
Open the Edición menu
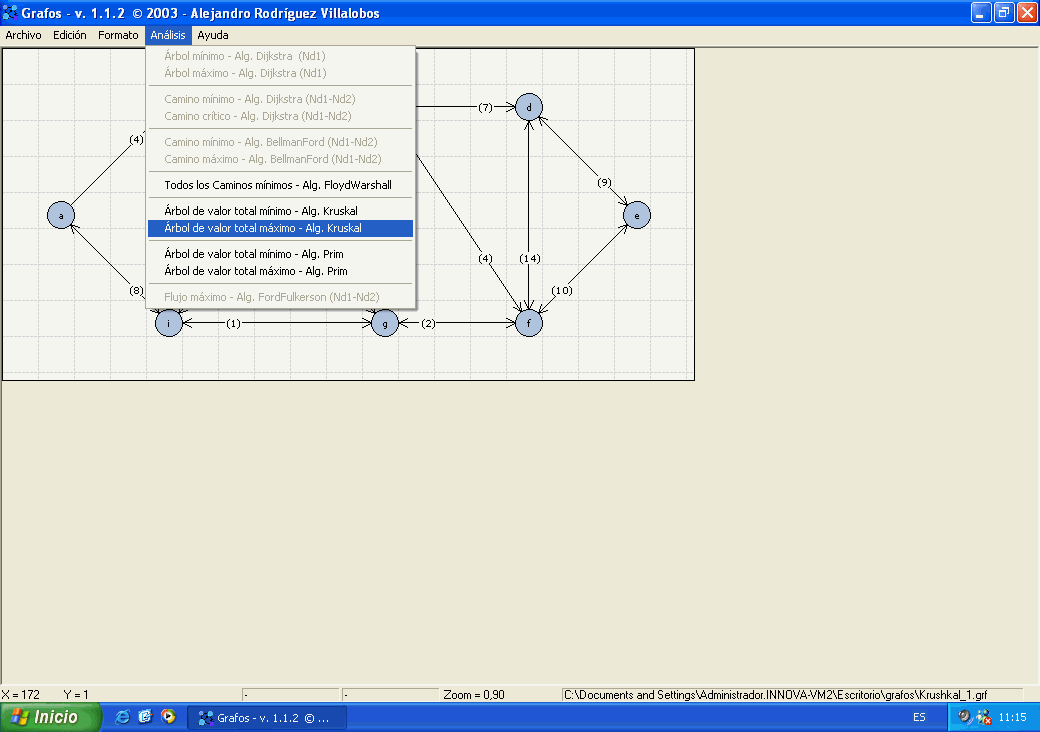70,35
